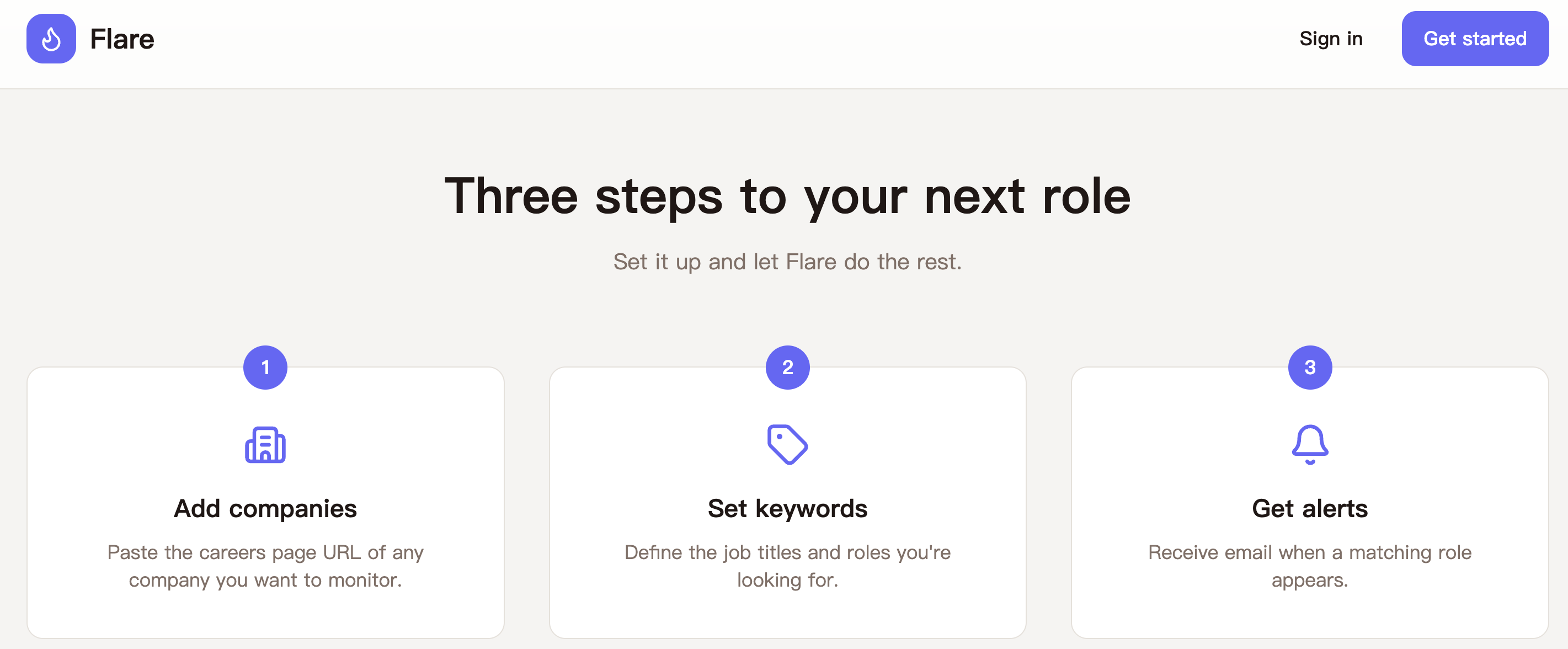Click the building icon above Add companies
This screenshot has height=649, width=1568.
[x=265, y=445]
